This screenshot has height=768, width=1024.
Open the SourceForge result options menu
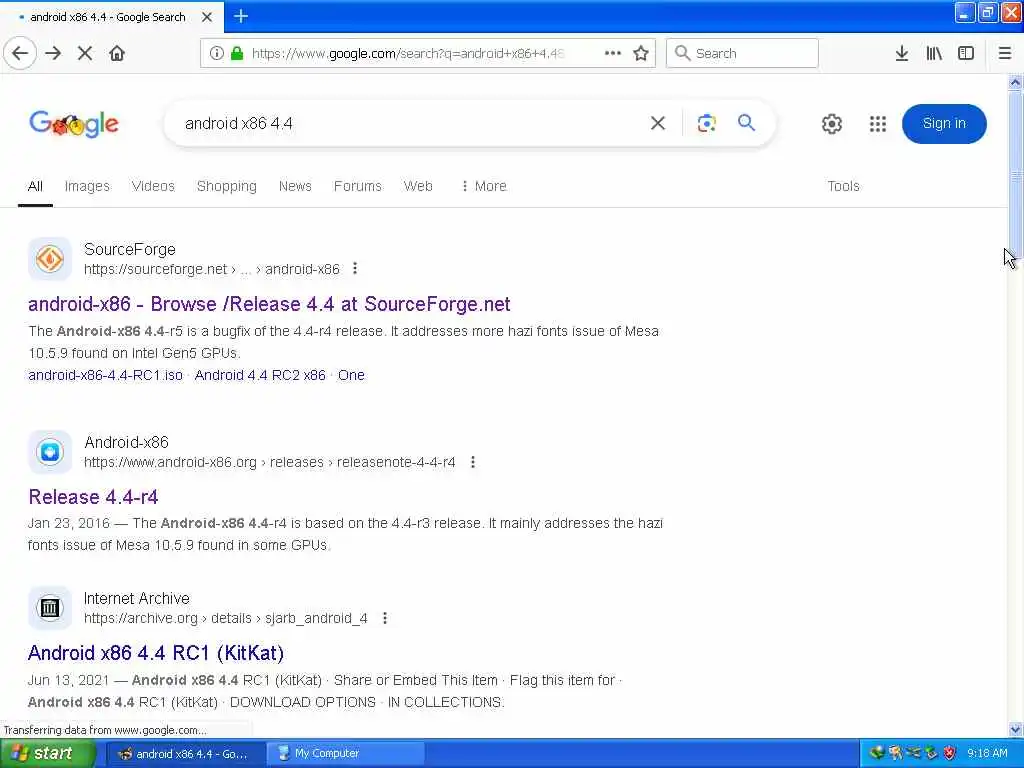tap(355, 268)
